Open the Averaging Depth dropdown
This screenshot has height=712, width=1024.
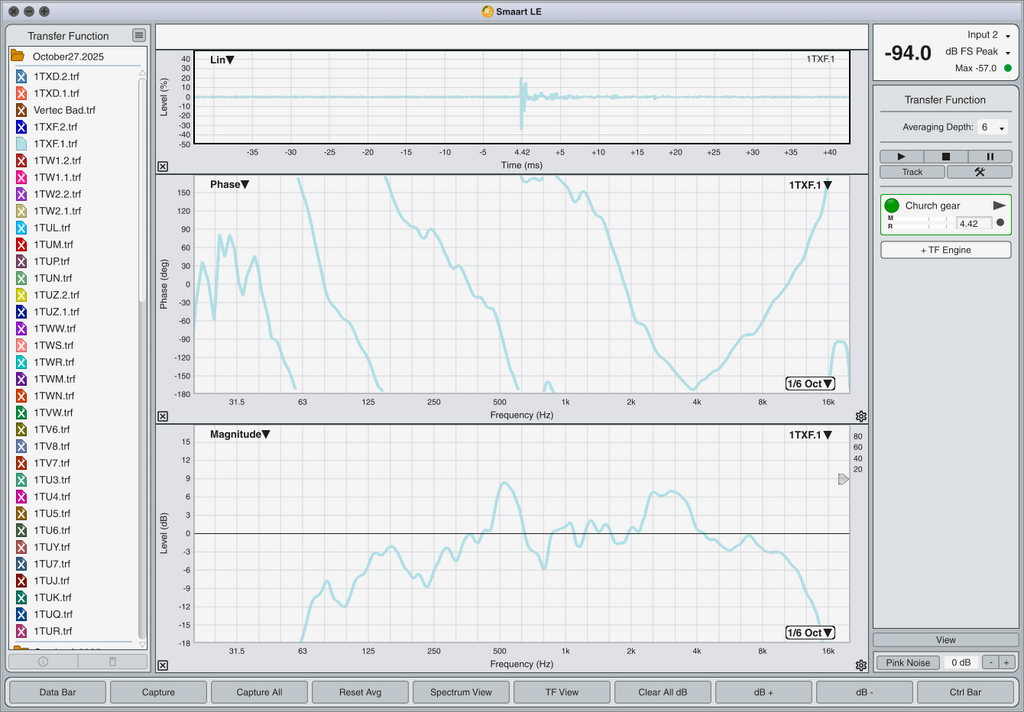point(992,128)
